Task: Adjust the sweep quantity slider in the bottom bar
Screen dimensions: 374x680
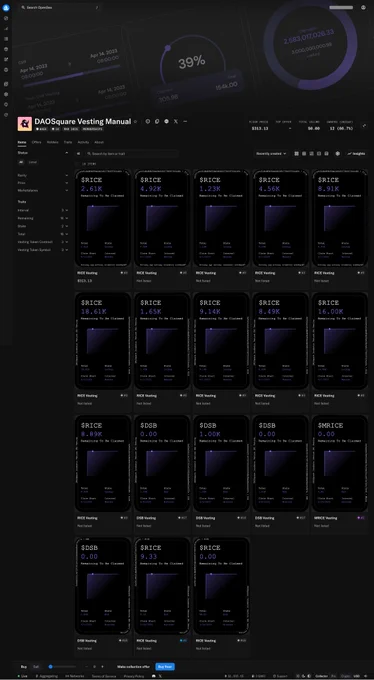Action: tap(62, 667)
